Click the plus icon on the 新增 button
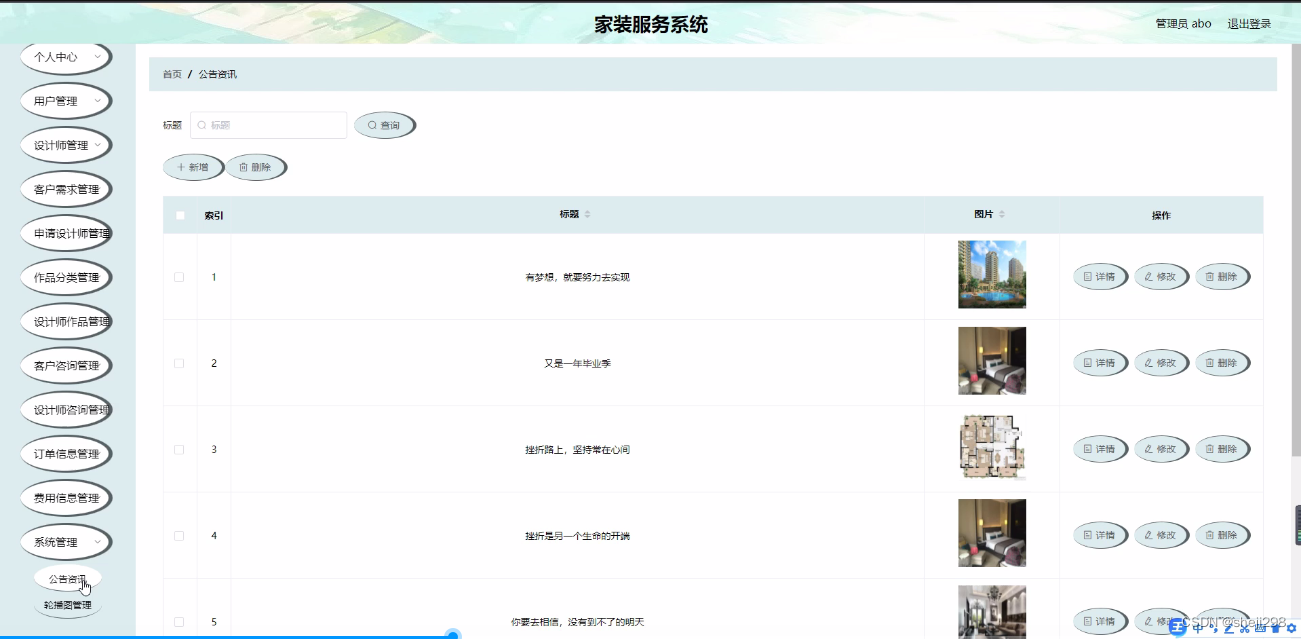This screenshot has height=639, width=1301. tap(179, 166)
